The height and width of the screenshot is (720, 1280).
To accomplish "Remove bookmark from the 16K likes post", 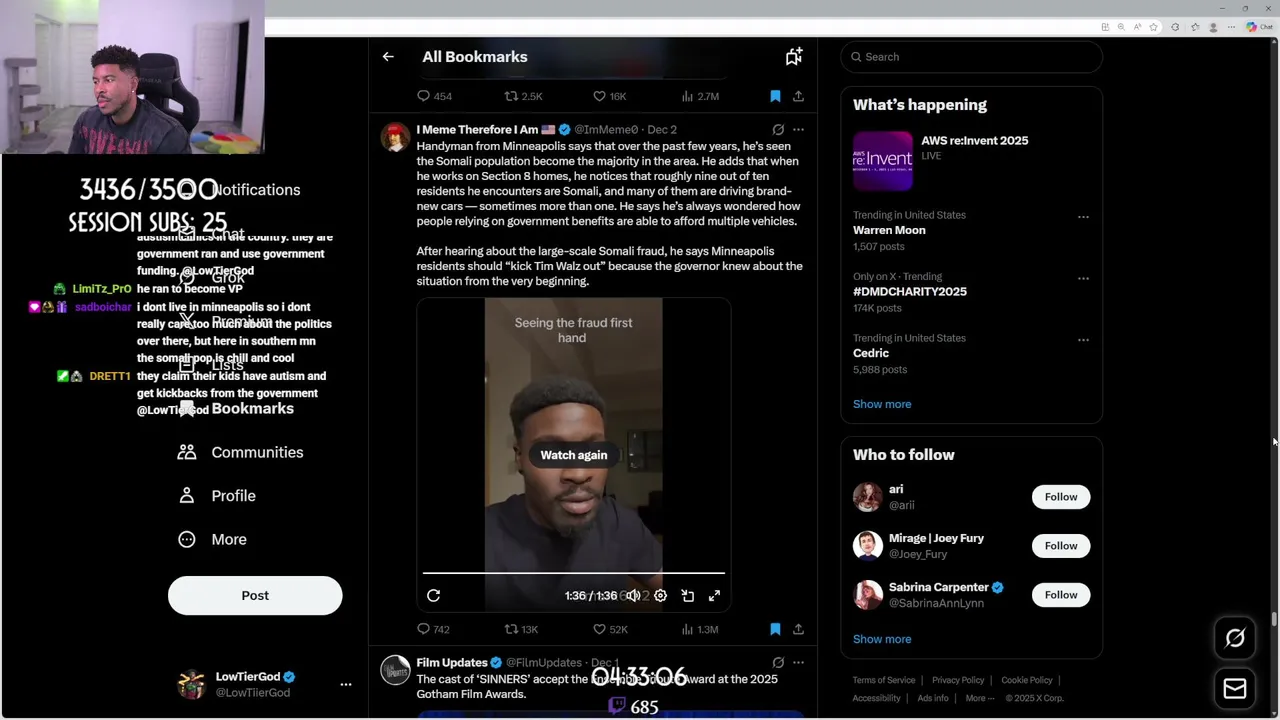I will (x=775, y=96).
